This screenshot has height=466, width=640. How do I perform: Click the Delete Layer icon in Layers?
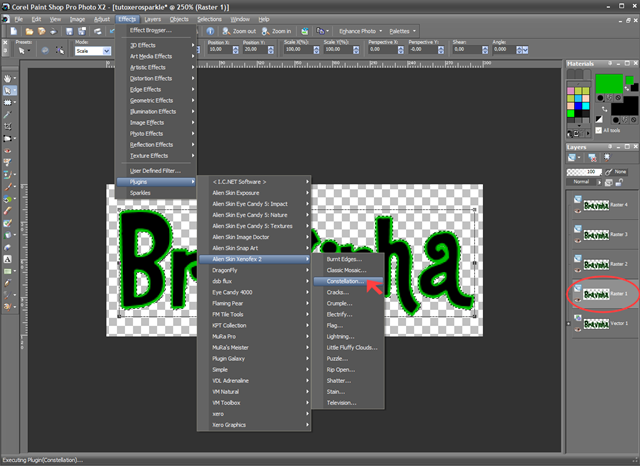(x=592, y=158)
